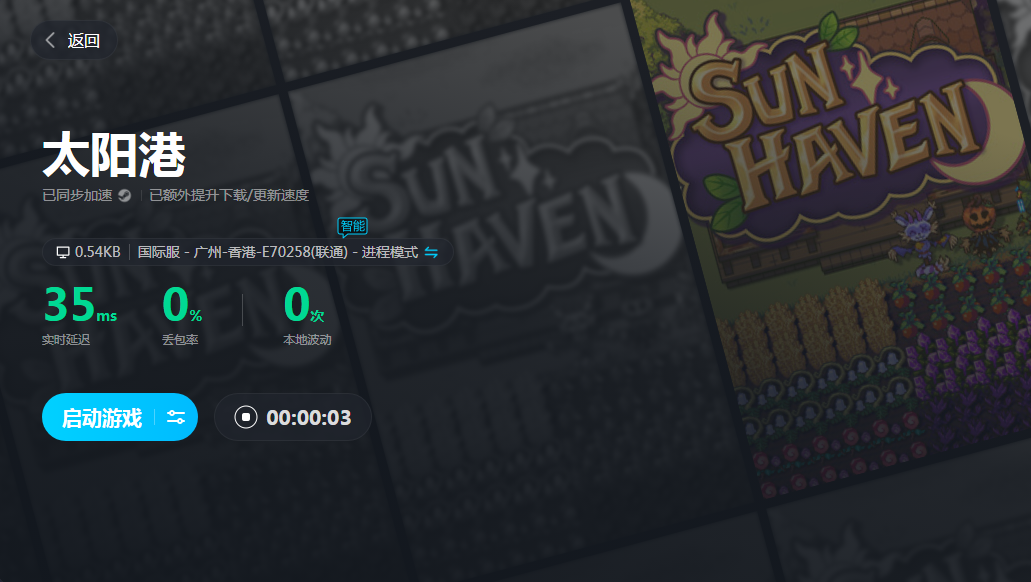Click the 太阳港 game title
This screenshot has height=582, width=1031.
(114, 155)
